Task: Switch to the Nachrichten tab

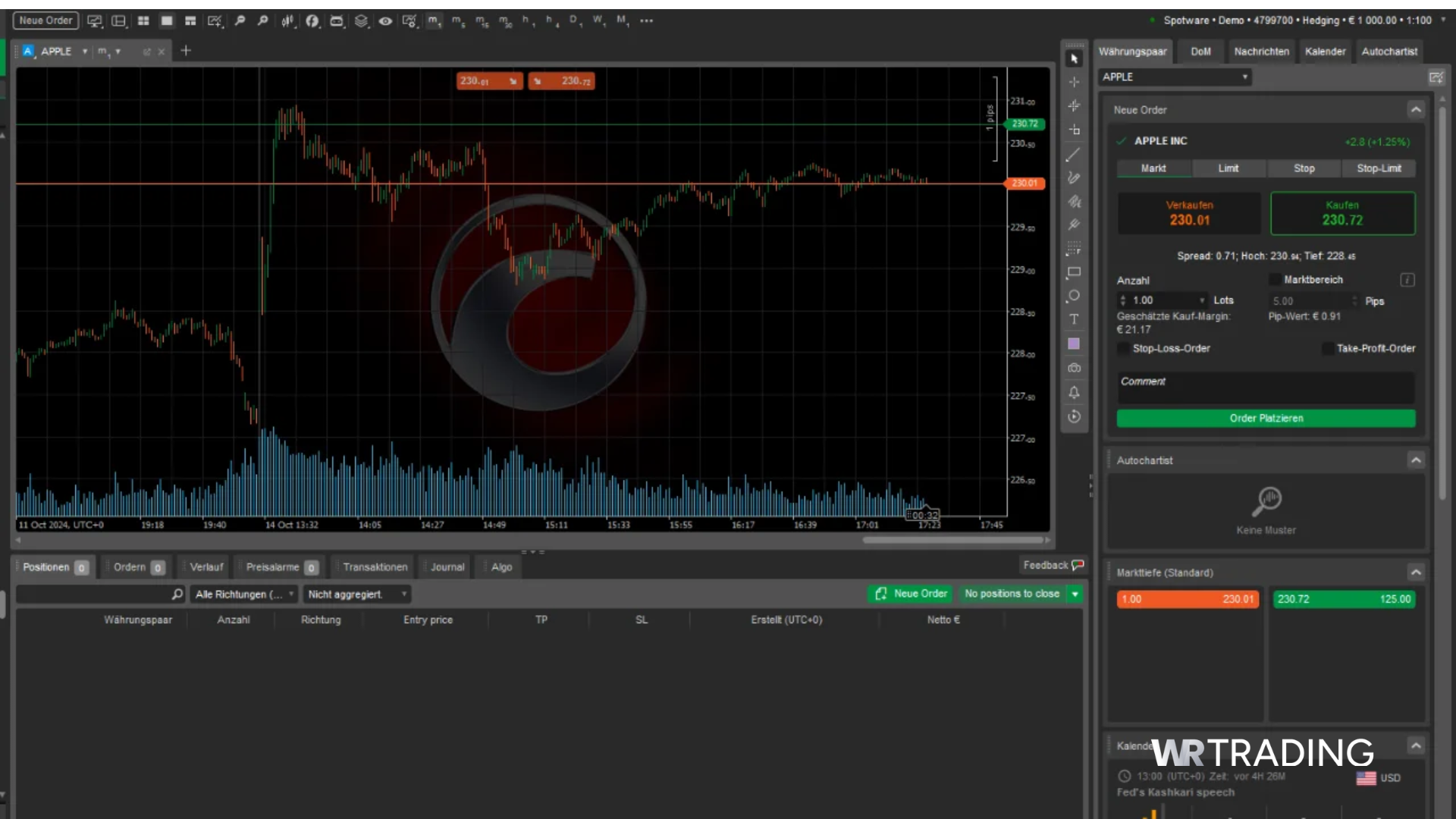Action: point(1261,52)
